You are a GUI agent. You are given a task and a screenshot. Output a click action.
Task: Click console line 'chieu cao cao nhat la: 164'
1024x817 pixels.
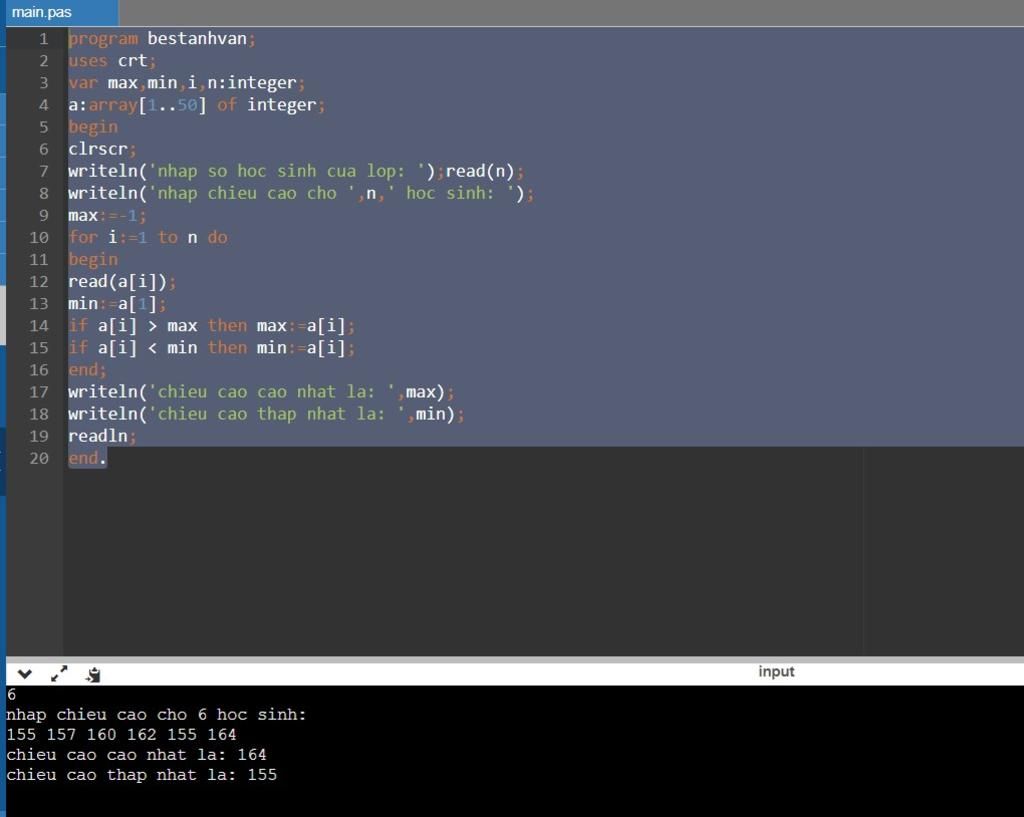coord(136,755)
